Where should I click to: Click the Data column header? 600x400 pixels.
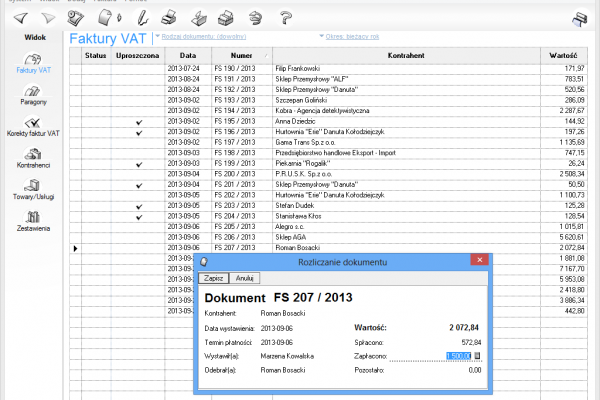pos(187,55)
